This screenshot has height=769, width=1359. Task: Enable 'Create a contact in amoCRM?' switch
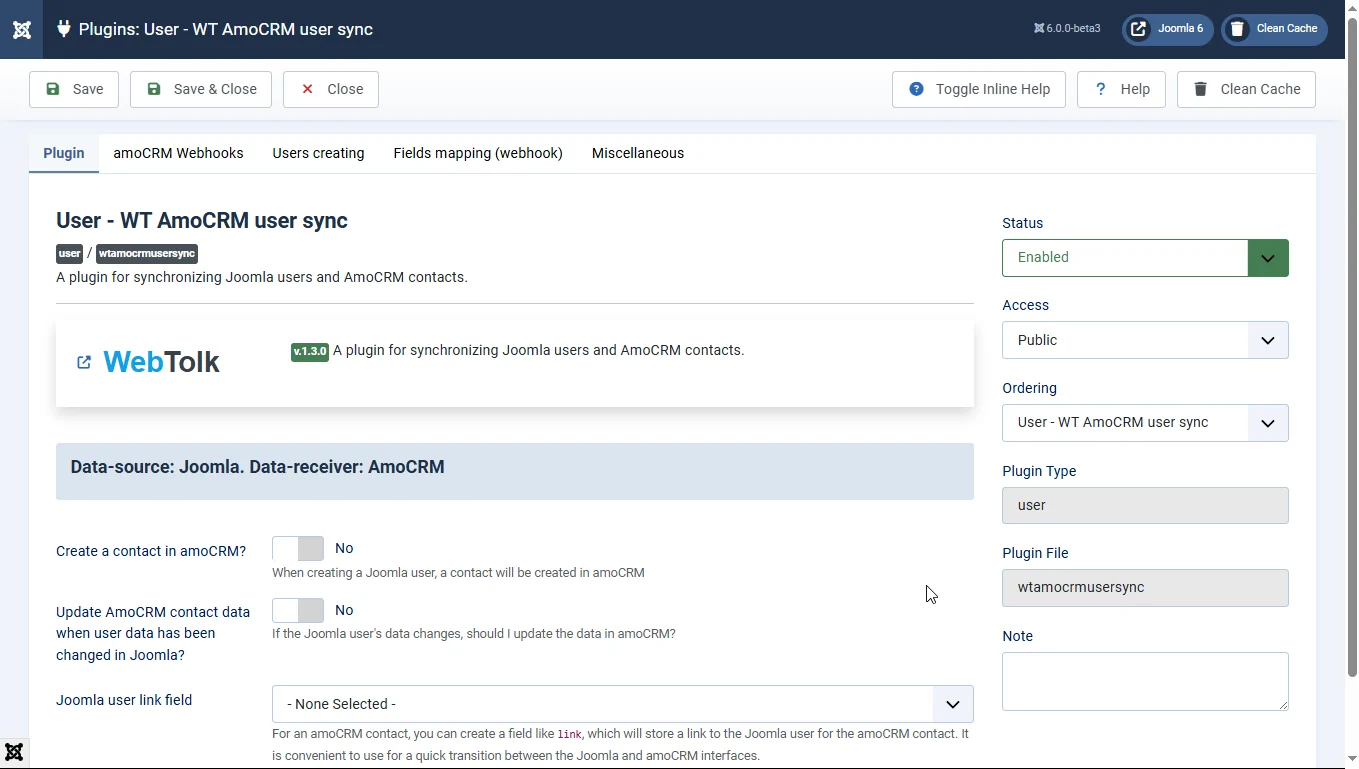(x=298, y=549)
